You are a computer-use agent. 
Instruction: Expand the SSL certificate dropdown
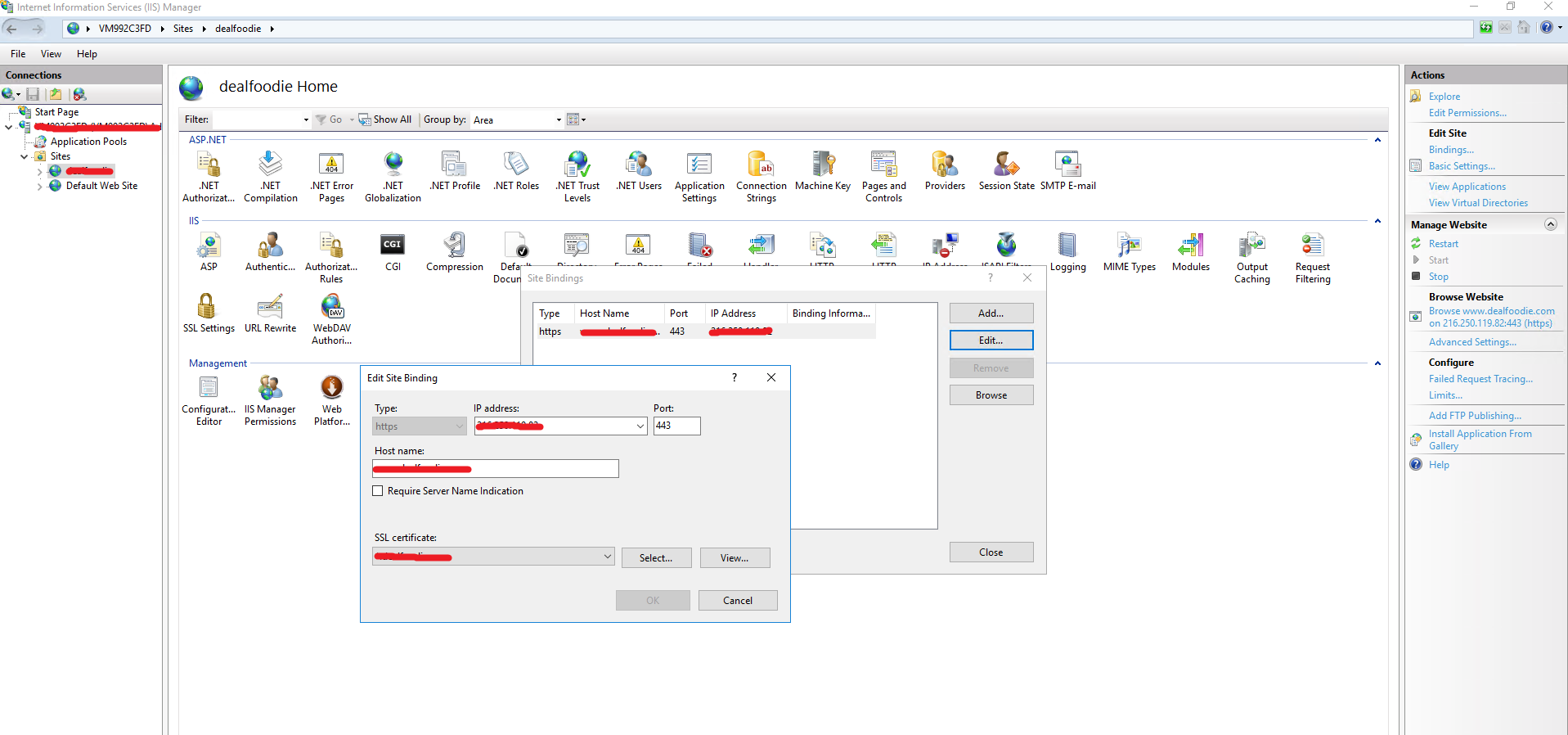tap(607, 557)
